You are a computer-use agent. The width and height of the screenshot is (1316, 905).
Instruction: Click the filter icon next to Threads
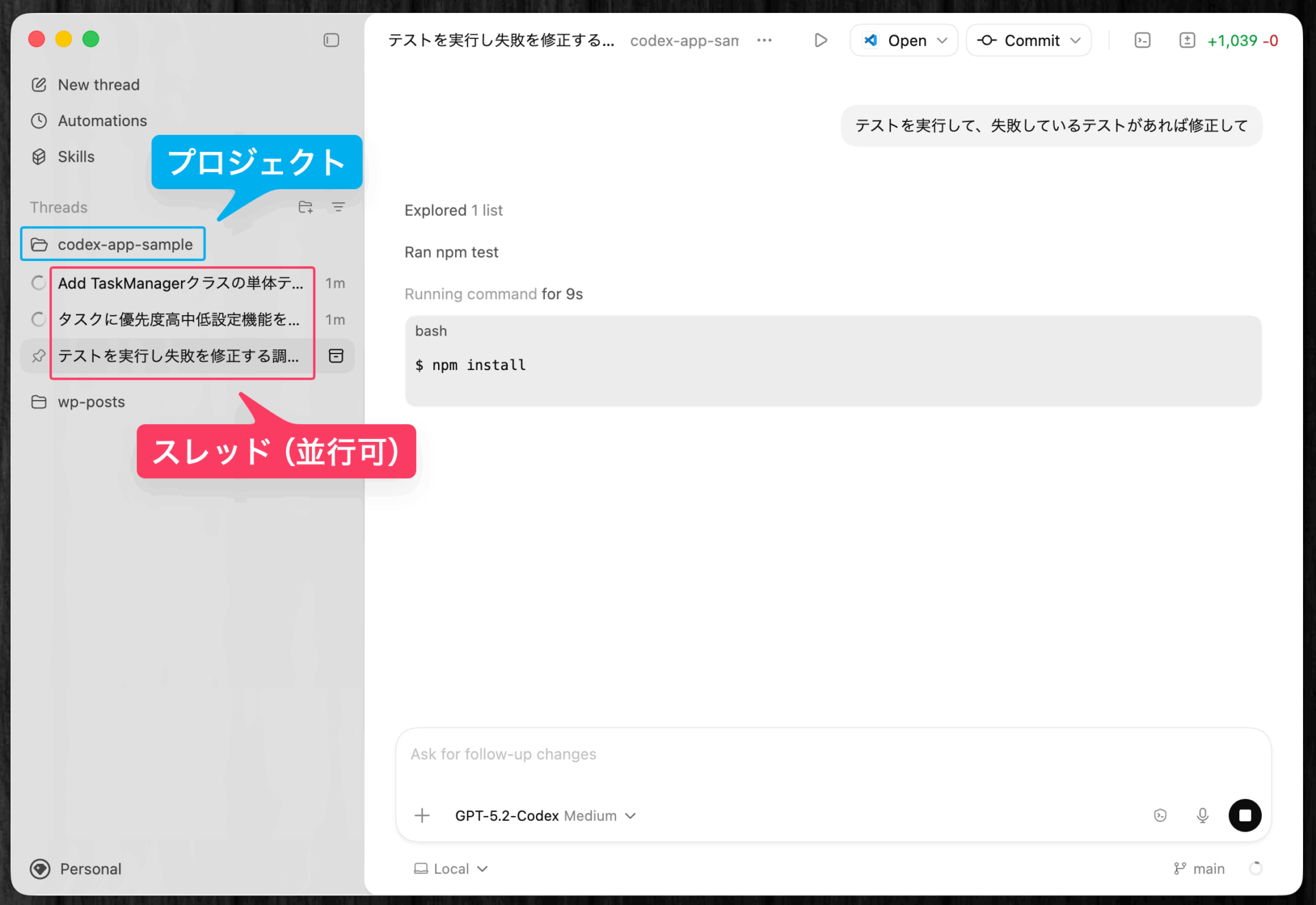[339, 207]
